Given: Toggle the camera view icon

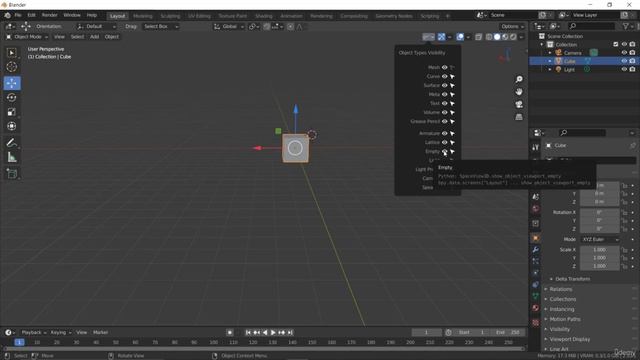Looking at the screenshot, I should 519,104.
